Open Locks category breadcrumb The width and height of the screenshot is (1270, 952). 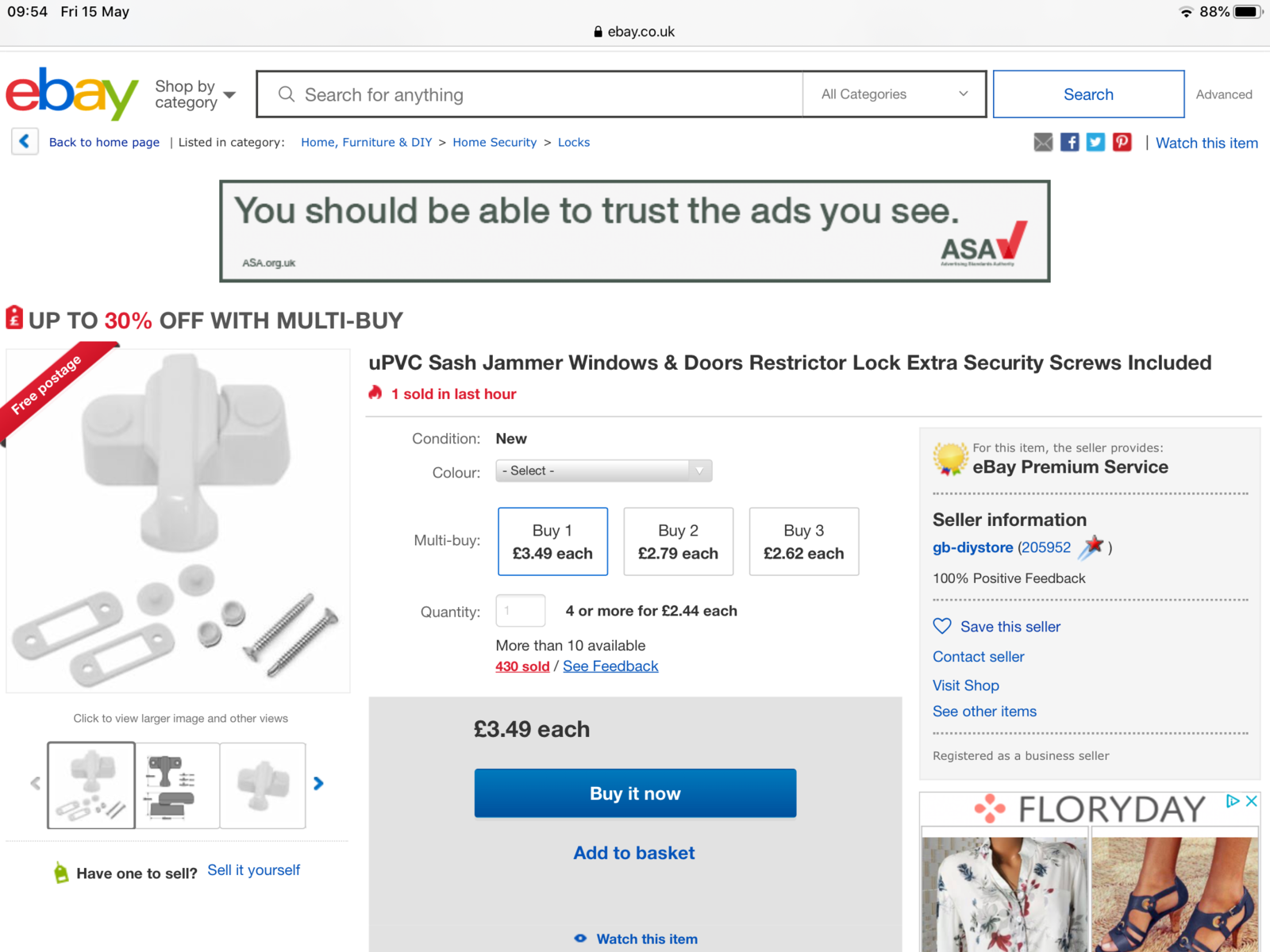tap(574, 142)
